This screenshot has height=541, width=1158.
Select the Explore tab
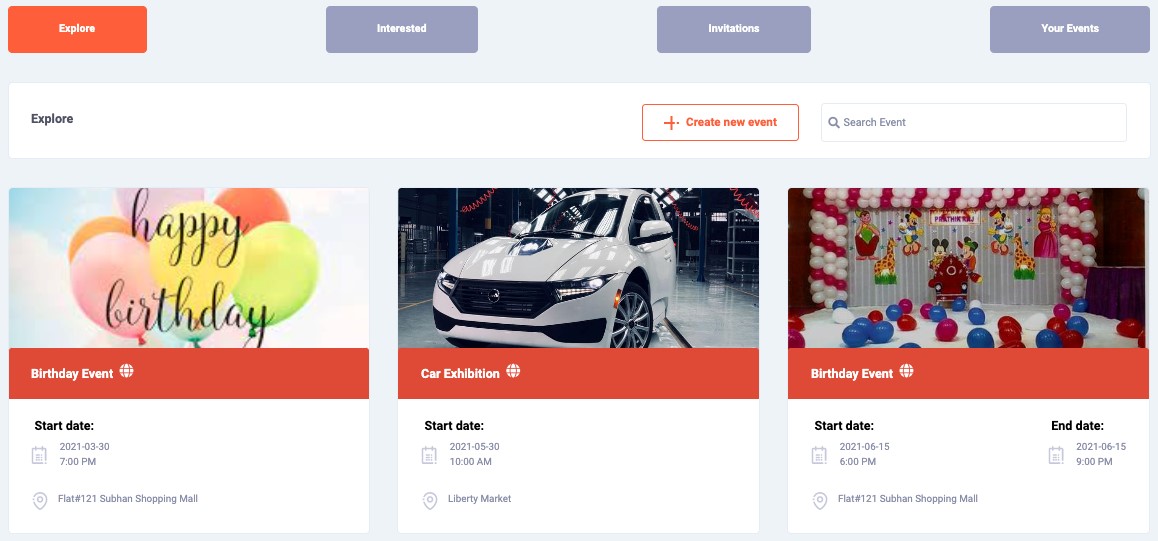click(x=77, y=29)
